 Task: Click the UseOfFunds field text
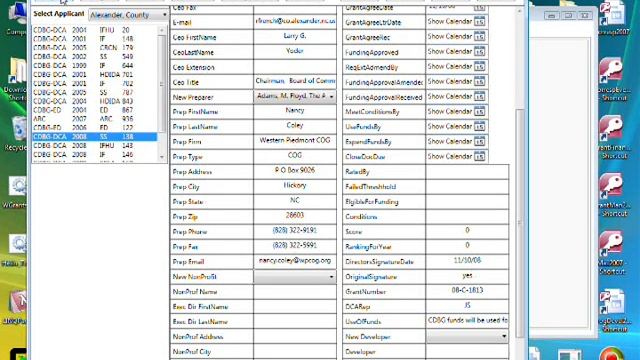467,322
